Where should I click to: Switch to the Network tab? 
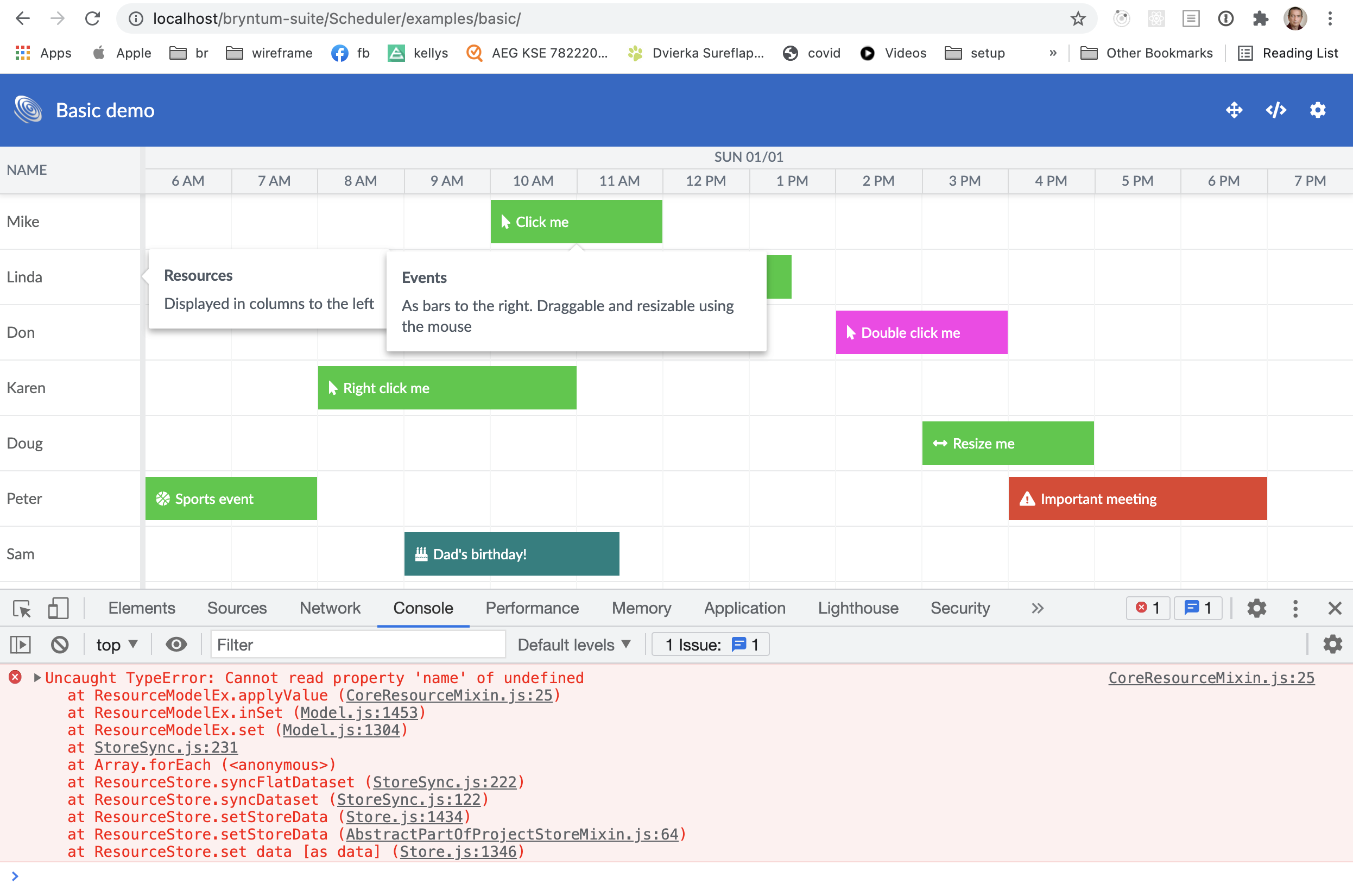(x=330, y=608)
